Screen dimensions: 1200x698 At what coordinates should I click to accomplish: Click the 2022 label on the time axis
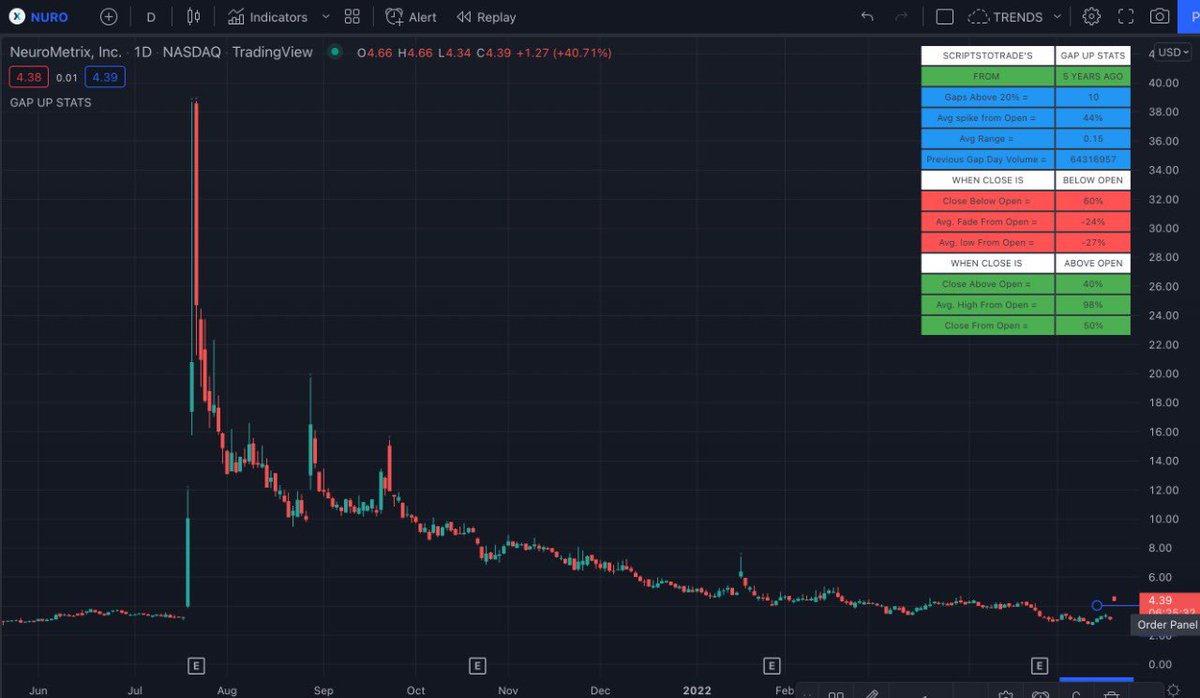coord(696,689)
